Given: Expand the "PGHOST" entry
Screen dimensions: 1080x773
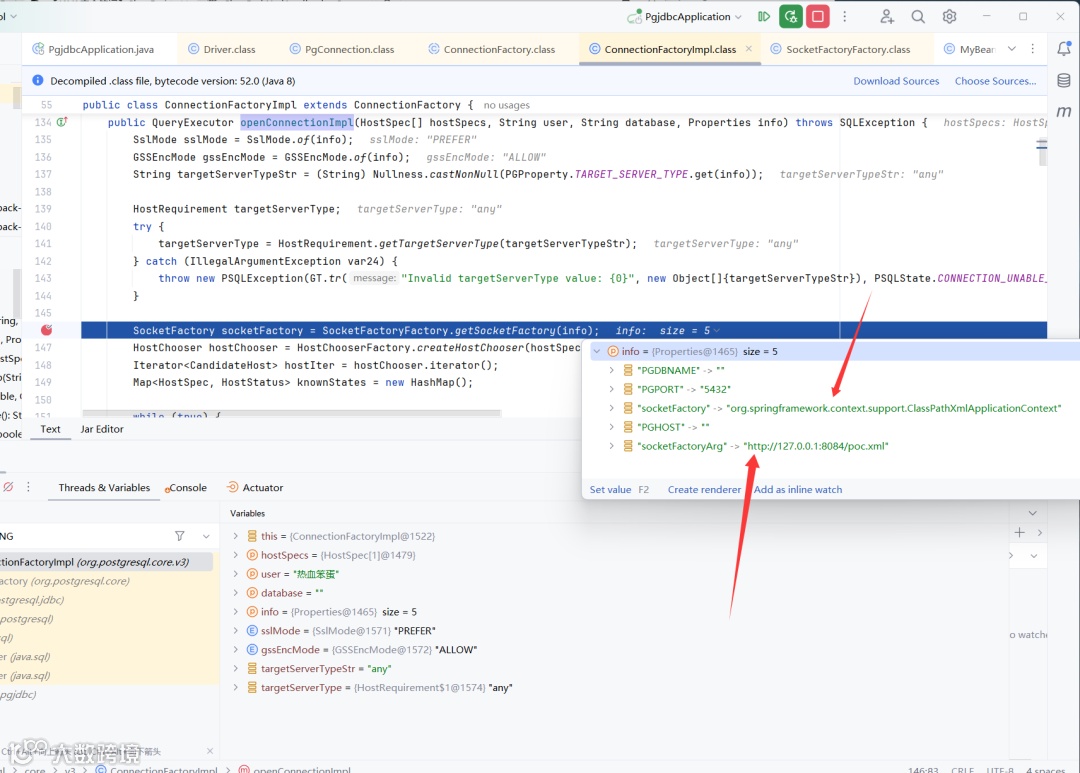Looking at the screenshot, I should [611, 427].
